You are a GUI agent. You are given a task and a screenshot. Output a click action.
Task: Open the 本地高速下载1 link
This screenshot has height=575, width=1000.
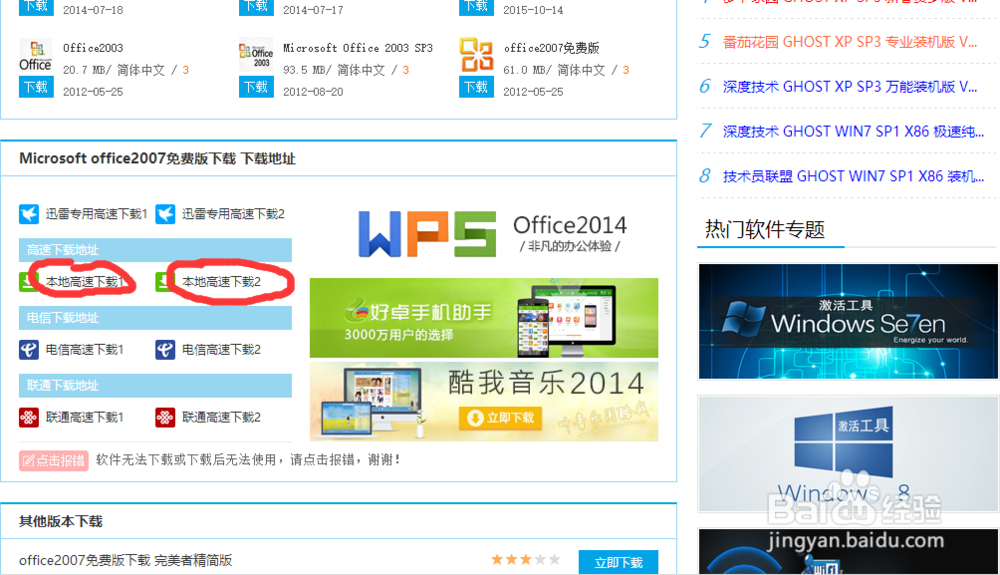click(85, 282)
